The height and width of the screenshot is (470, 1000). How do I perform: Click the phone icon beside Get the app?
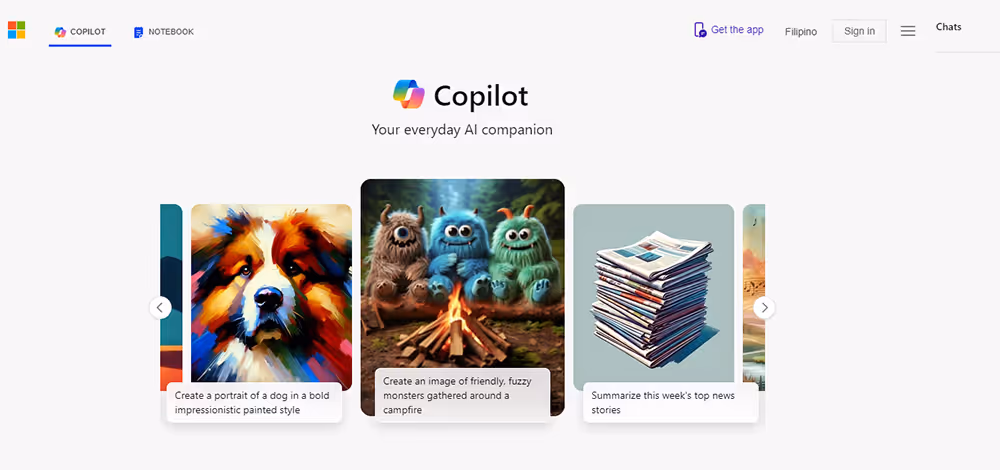point(700,30)
